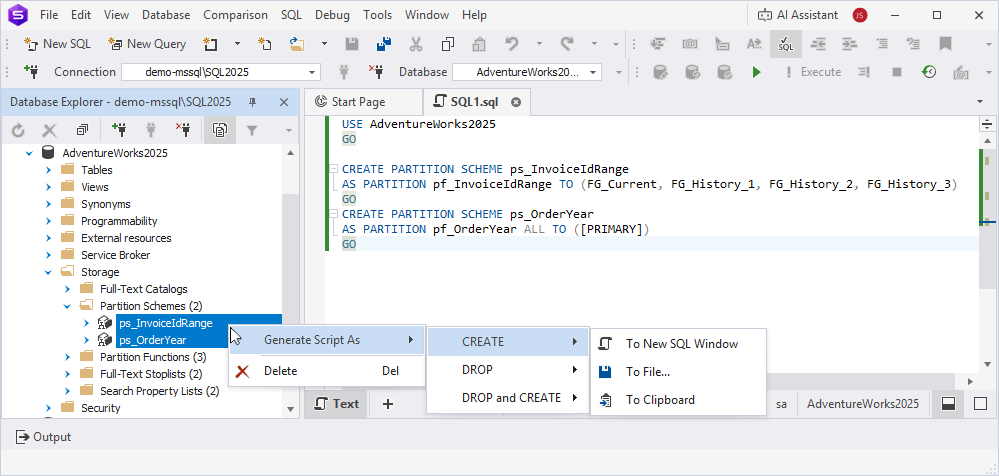Click the Execute button

point(814,72)
